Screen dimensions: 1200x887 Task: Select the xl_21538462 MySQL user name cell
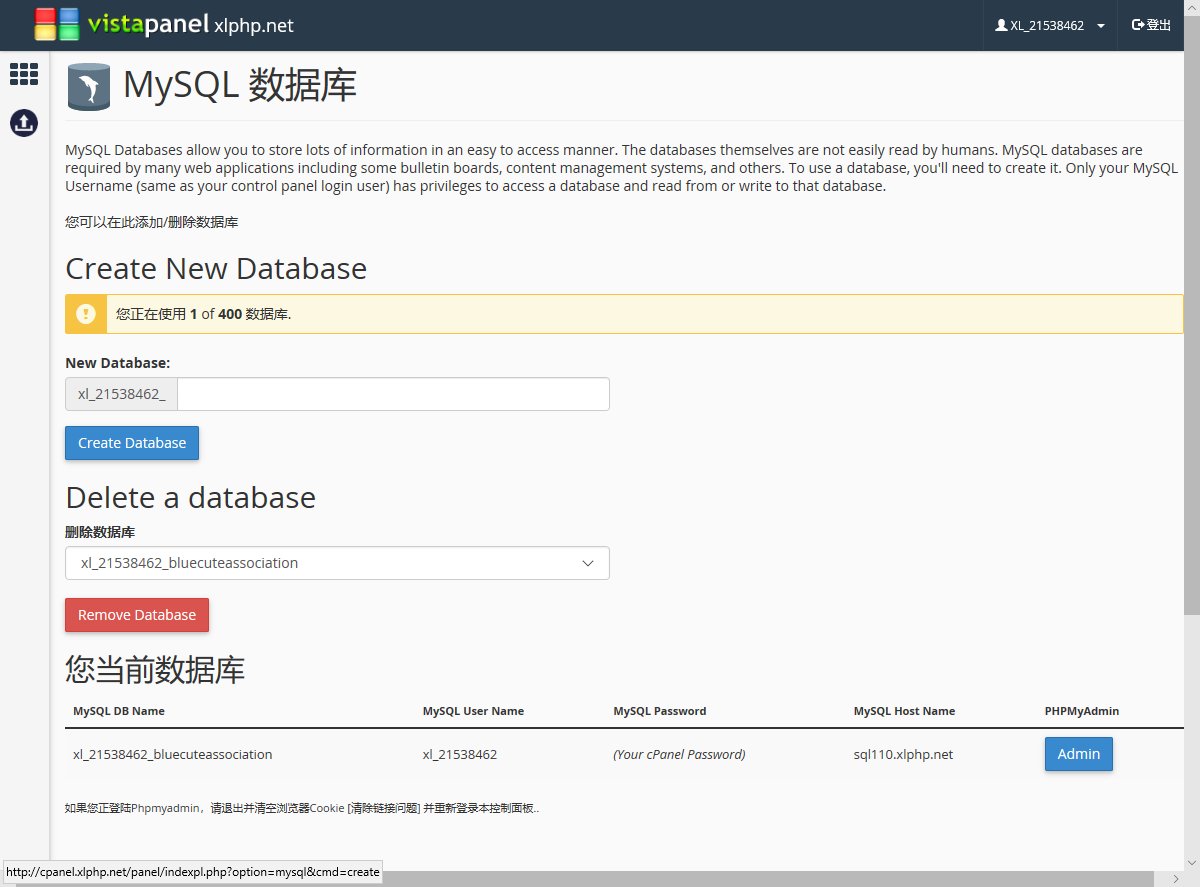(x=460, y=754)
